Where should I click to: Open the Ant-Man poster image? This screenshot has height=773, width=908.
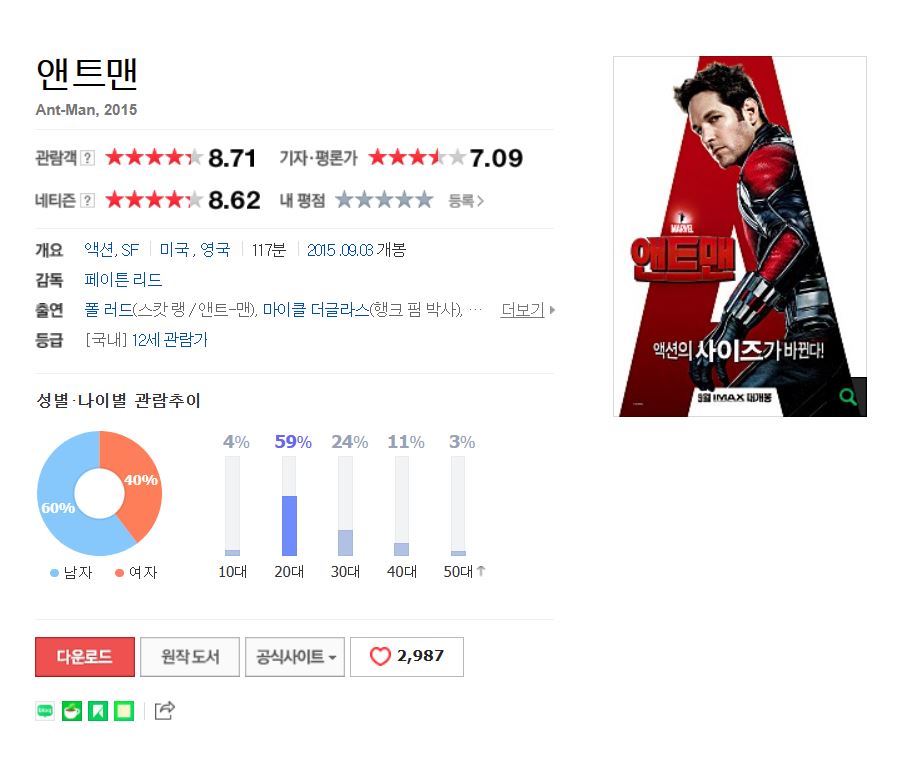tap(739, 236)
